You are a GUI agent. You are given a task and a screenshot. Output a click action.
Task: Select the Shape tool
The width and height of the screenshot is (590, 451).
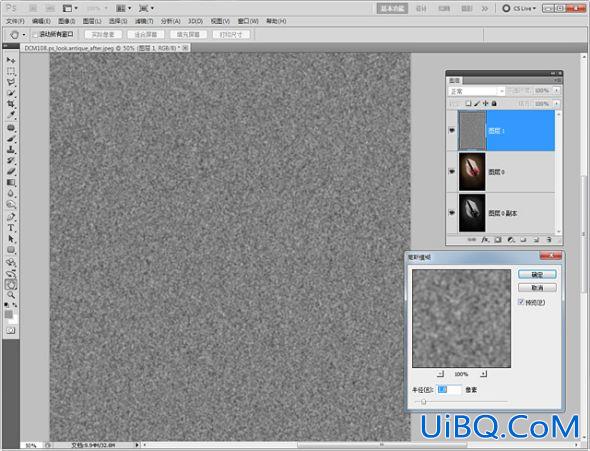click(x=11, y=250)
